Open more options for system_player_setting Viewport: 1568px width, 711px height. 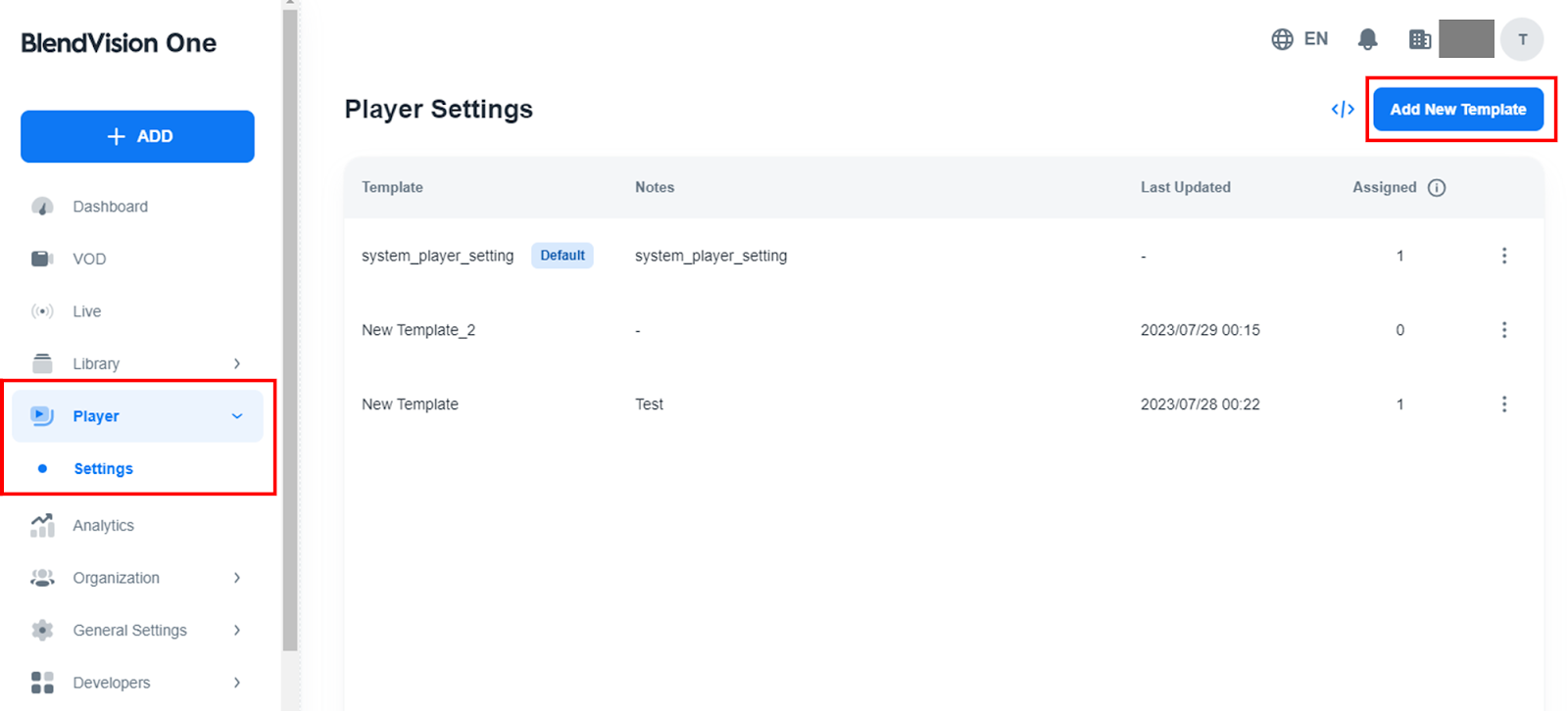pos(1503,256)
